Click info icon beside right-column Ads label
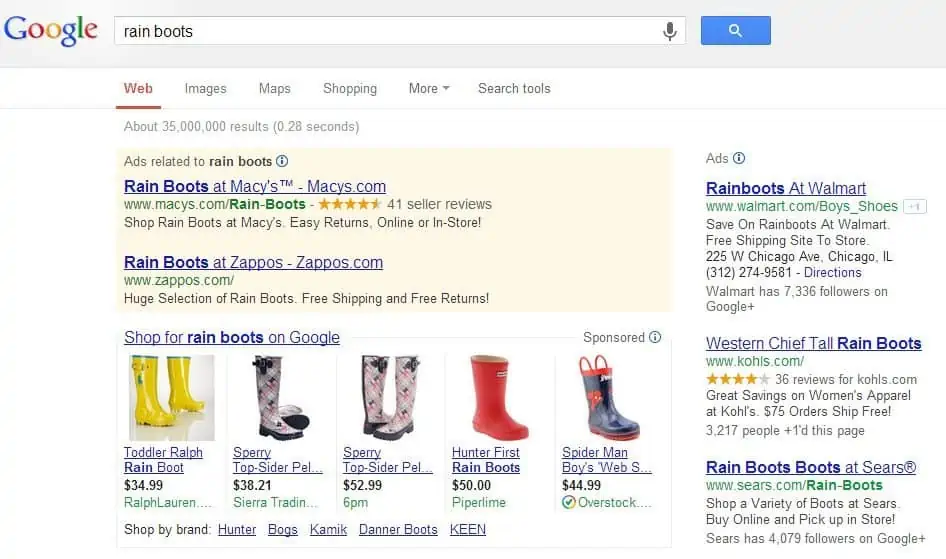The width and height of the screenshot is (946, 559). coord(739,158)
